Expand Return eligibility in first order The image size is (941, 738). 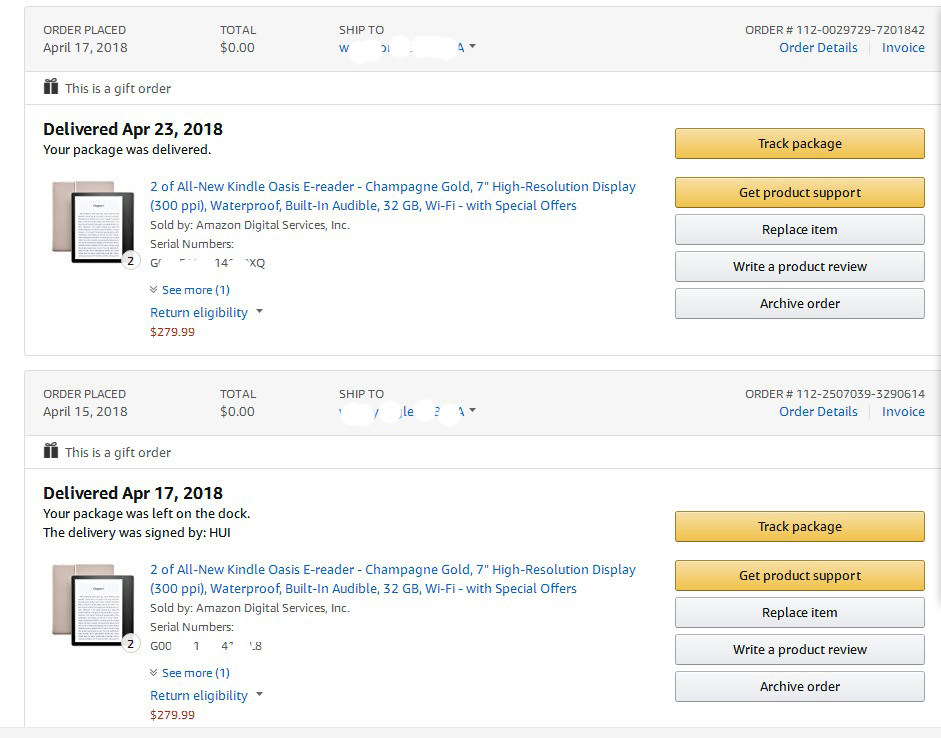point(205,312)
